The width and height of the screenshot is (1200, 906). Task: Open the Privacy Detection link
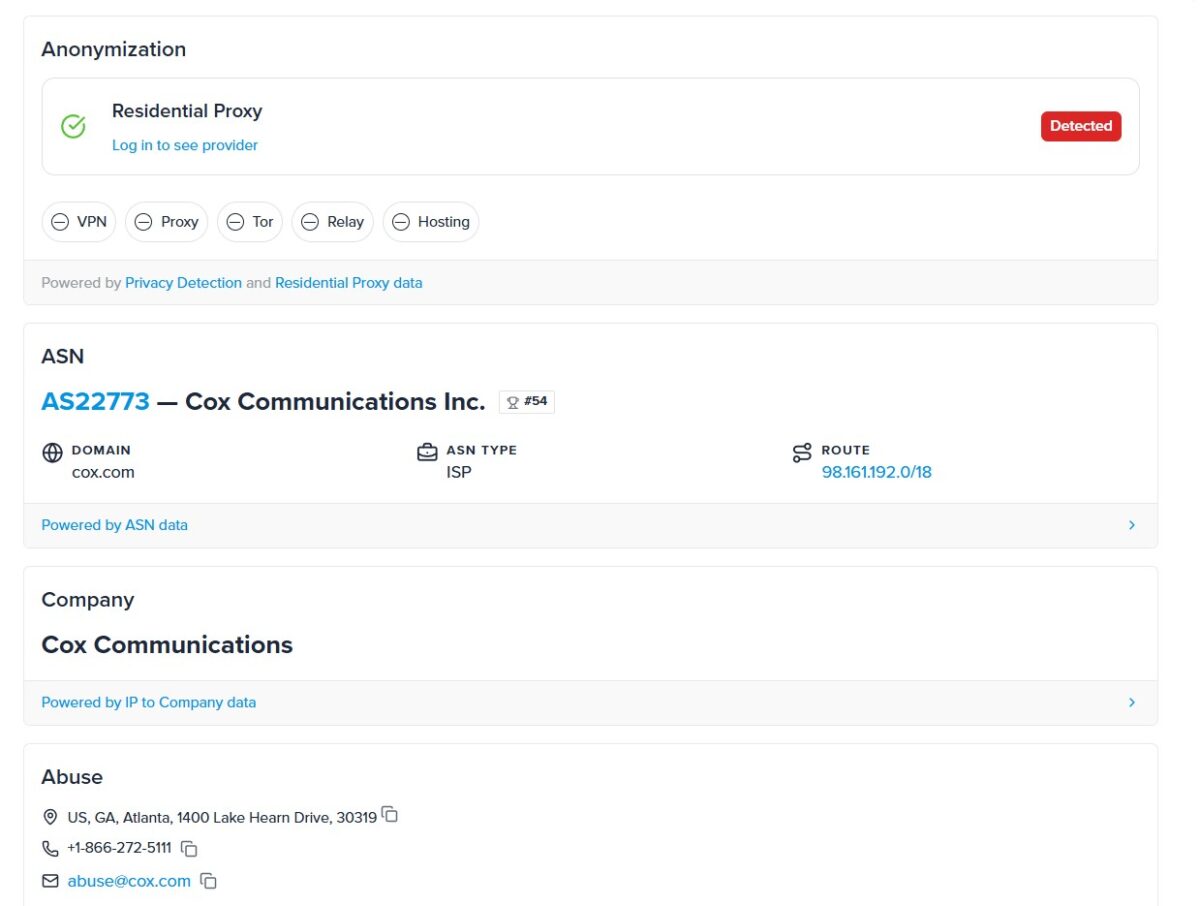pyautogui.click(x=183, y=283)
